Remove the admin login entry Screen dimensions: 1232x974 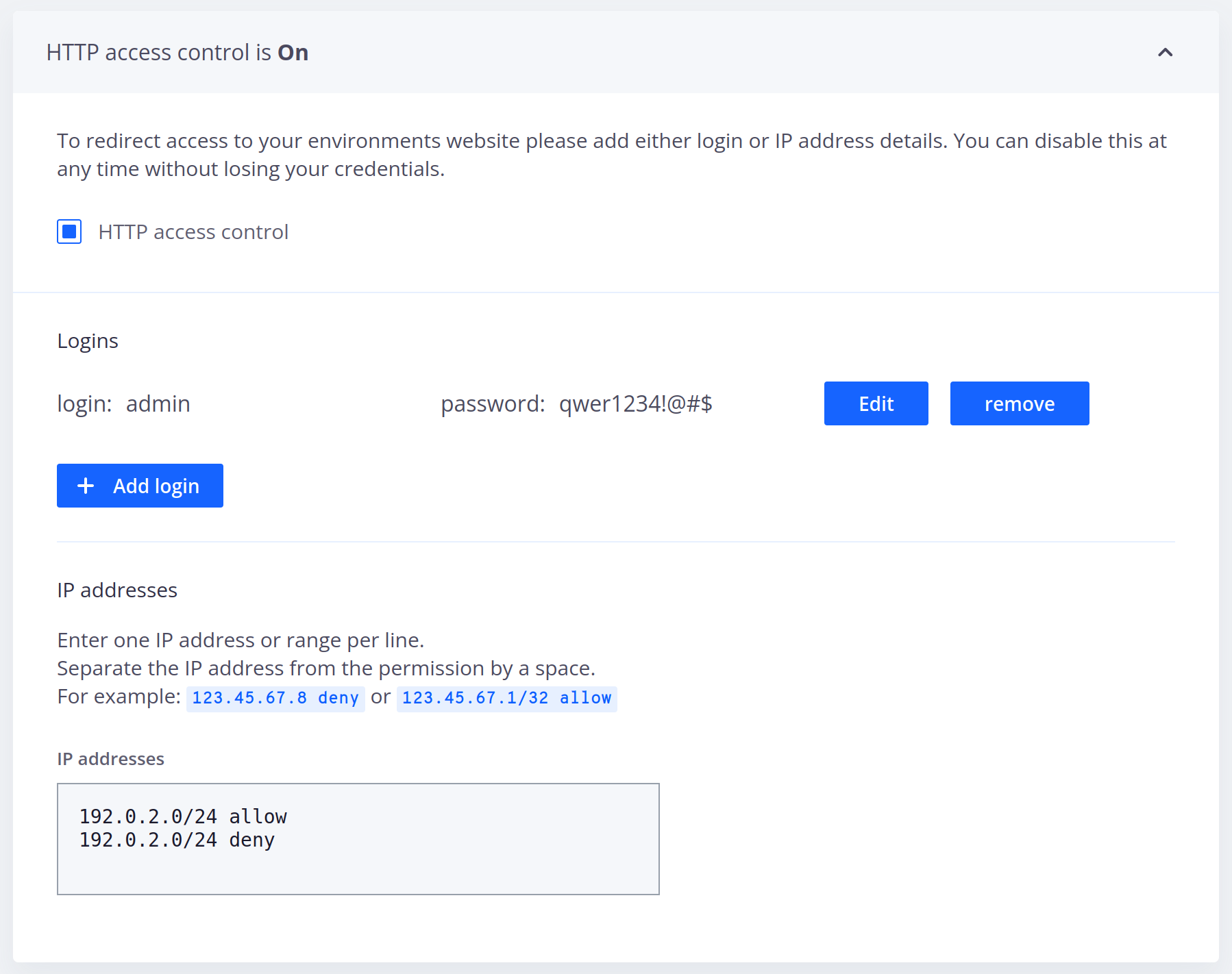click(x=1019, y=403)
